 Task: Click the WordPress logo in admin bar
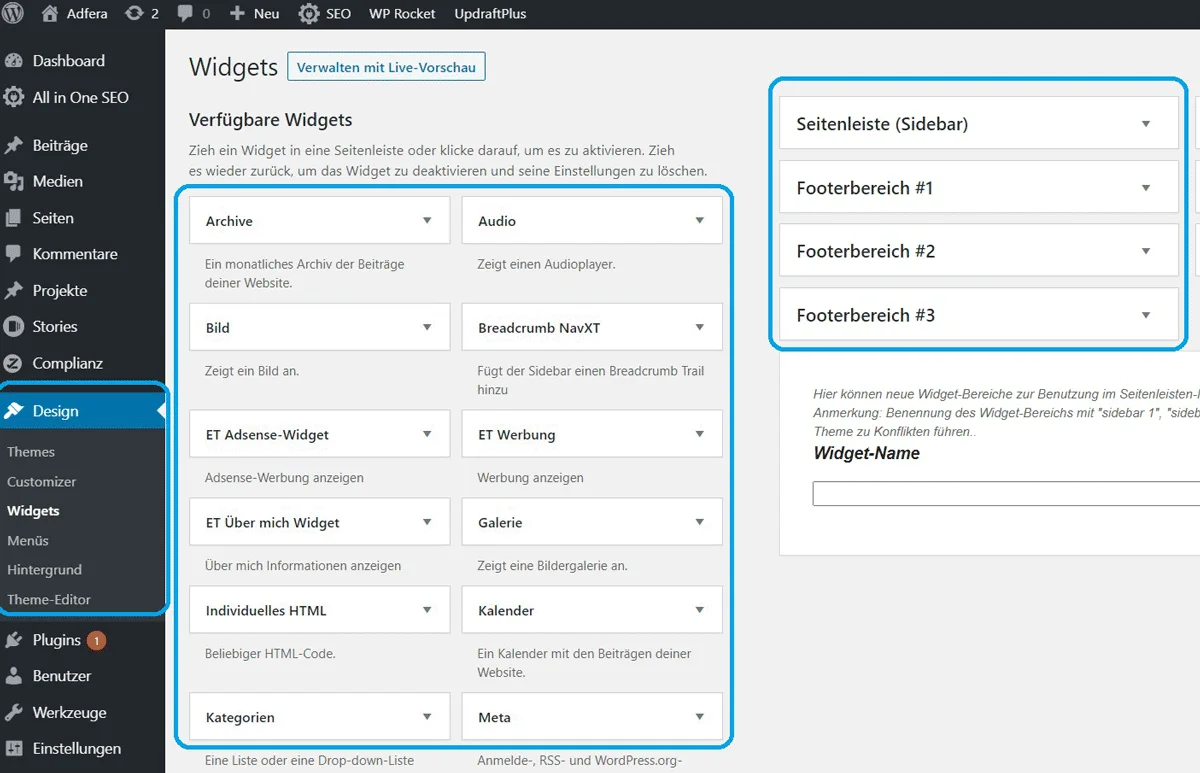tap(12, 13)
